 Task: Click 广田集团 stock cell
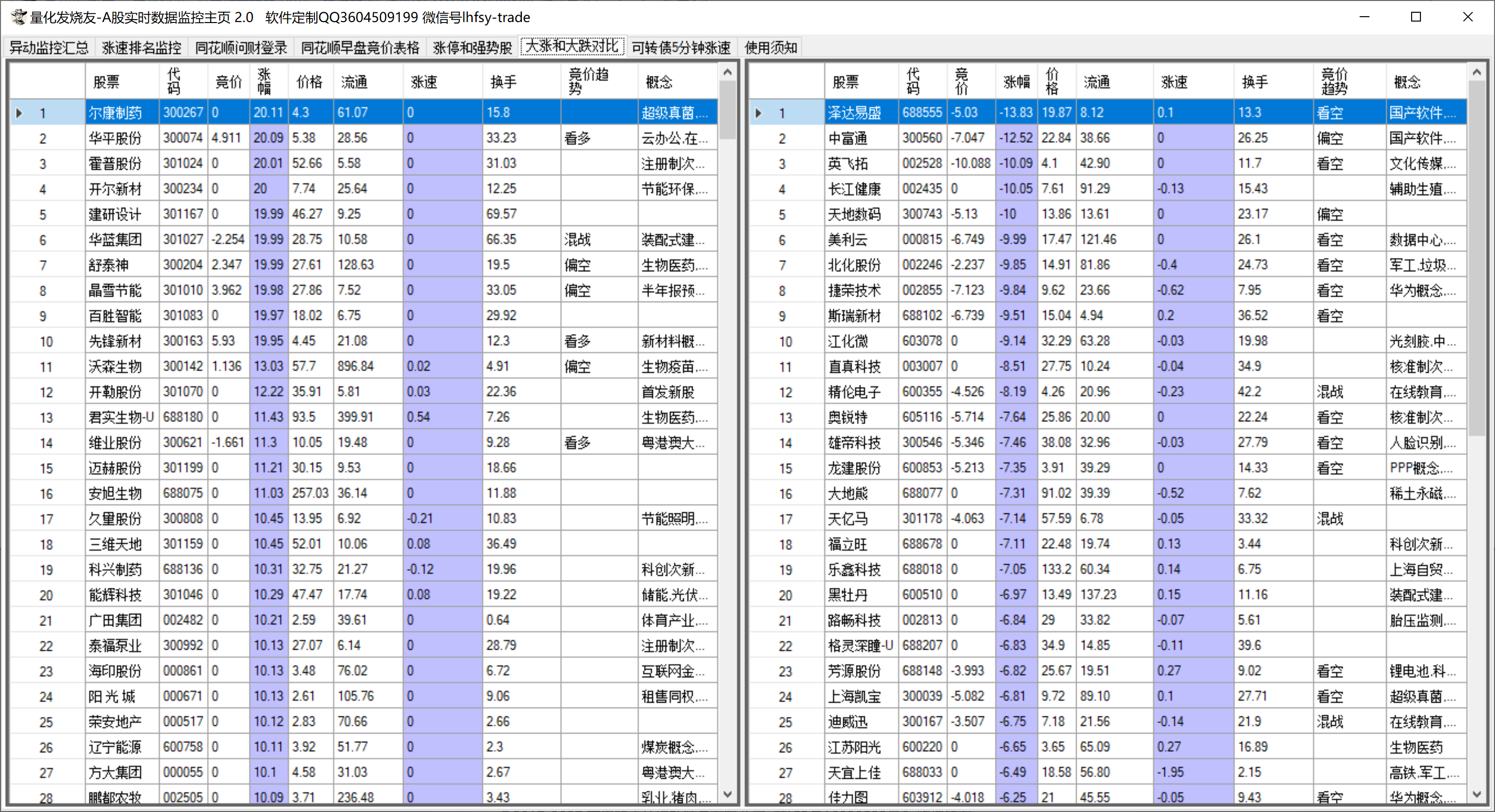point(123,620)
